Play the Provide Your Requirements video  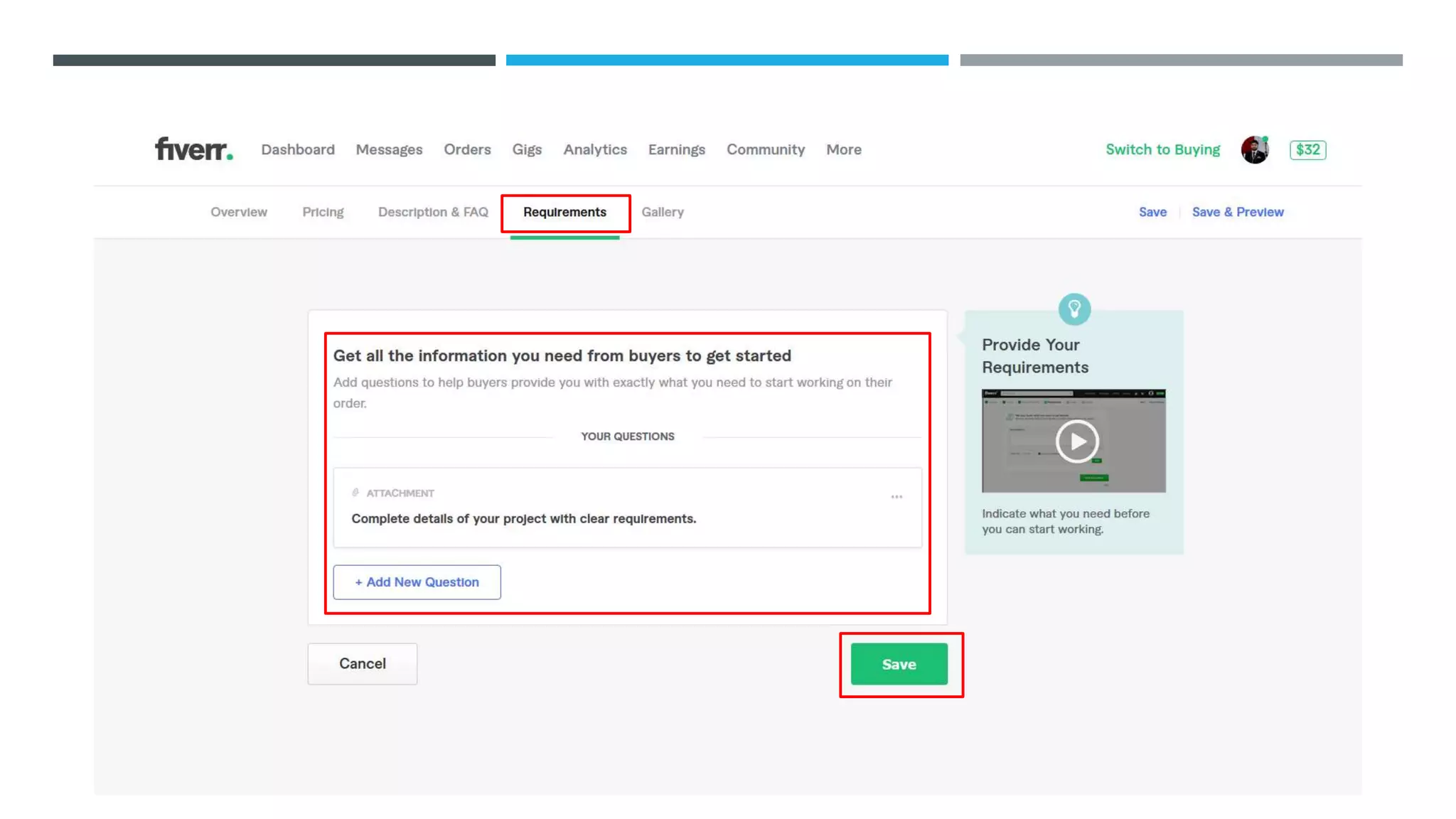1076,441
